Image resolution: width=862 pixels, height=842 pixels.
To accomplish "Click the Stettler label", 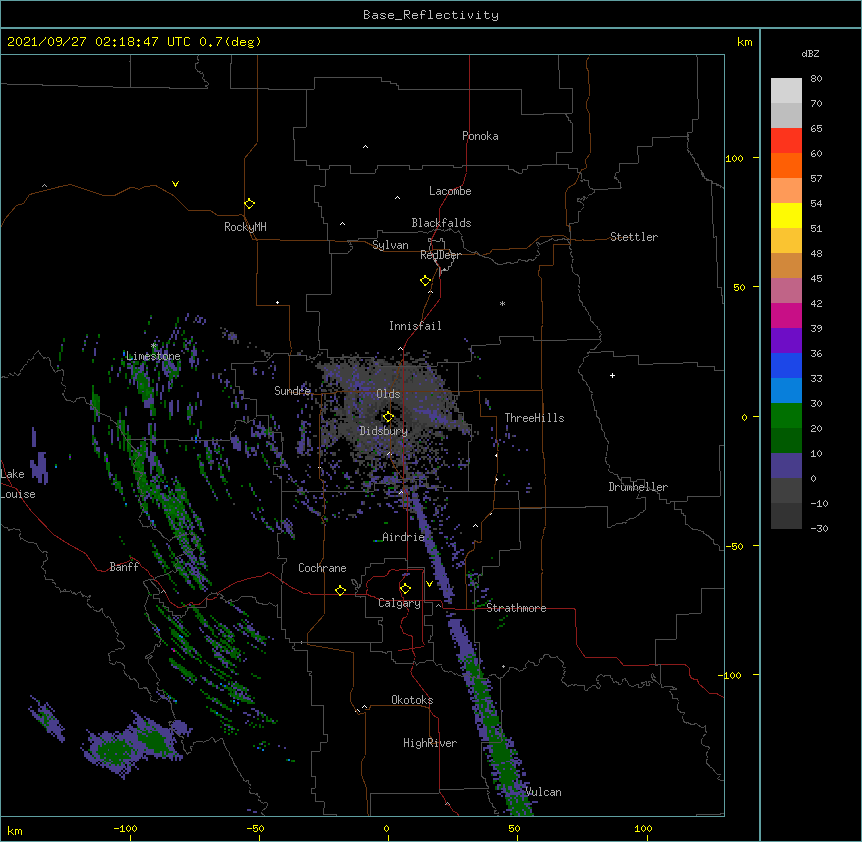I will [633, 237].
